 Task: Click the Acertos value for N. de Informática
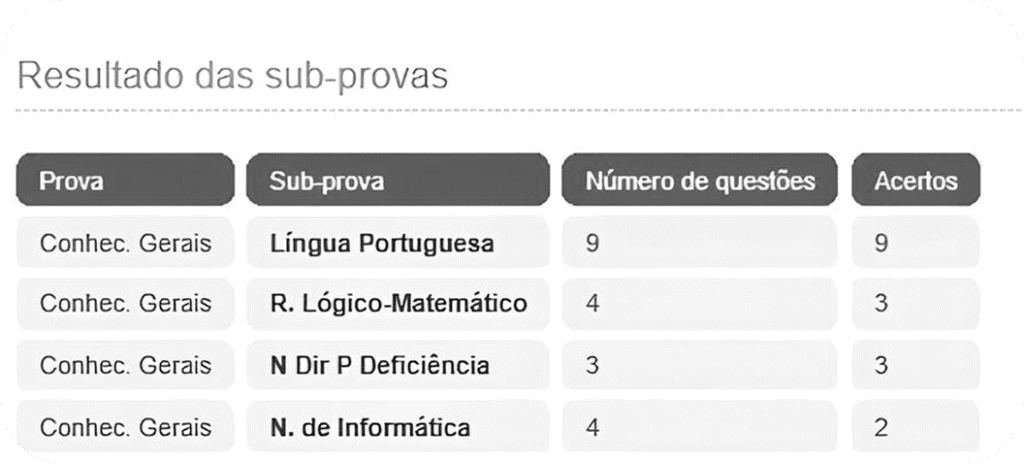915,427
